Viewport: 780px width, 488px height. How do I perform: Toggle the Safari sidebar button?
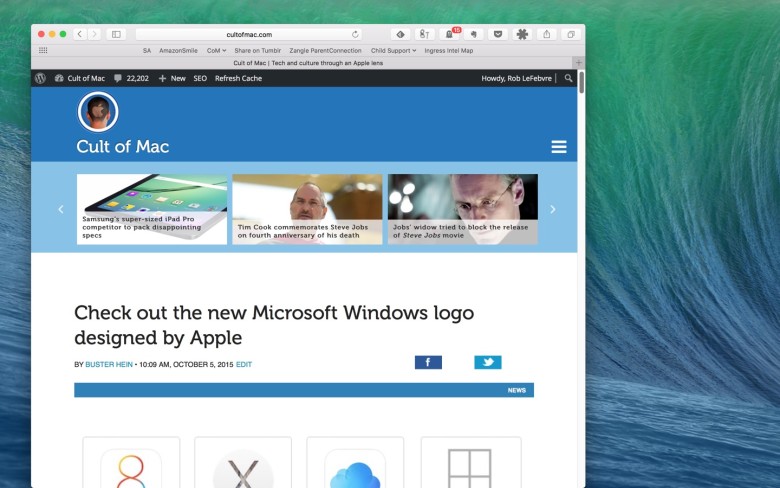[116, 34]
